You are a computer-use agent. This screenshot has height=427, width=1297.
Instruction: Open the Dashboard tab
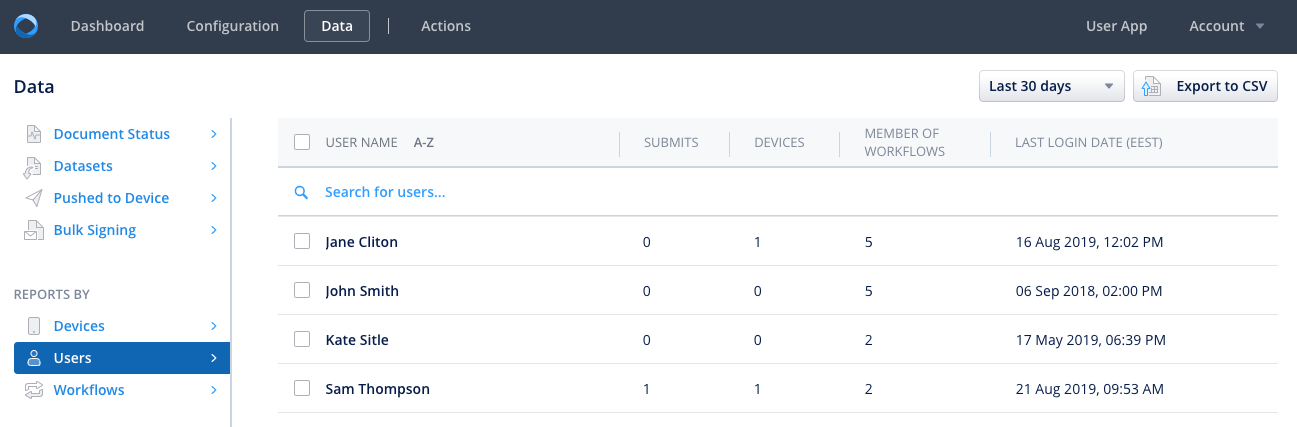(107, 26)
